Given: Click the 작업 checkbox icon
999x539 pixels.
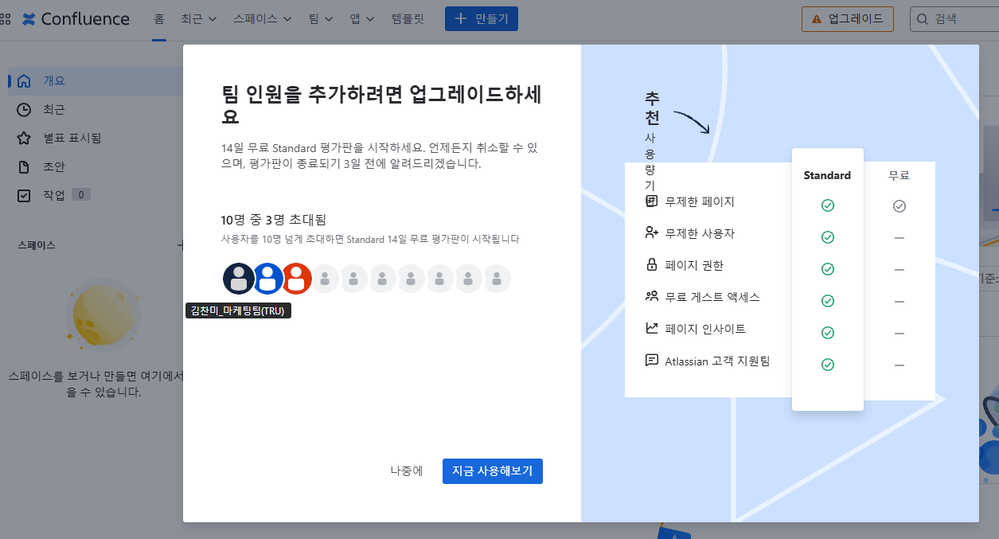Looking at the screenshot, I should 24,196.
